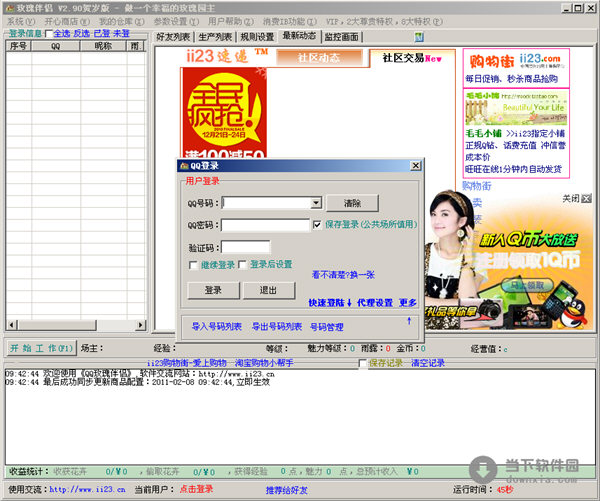This screenshot has width=600, height=501.
Task: Focus the QQ密码 input field
Action: click(265, 225)
